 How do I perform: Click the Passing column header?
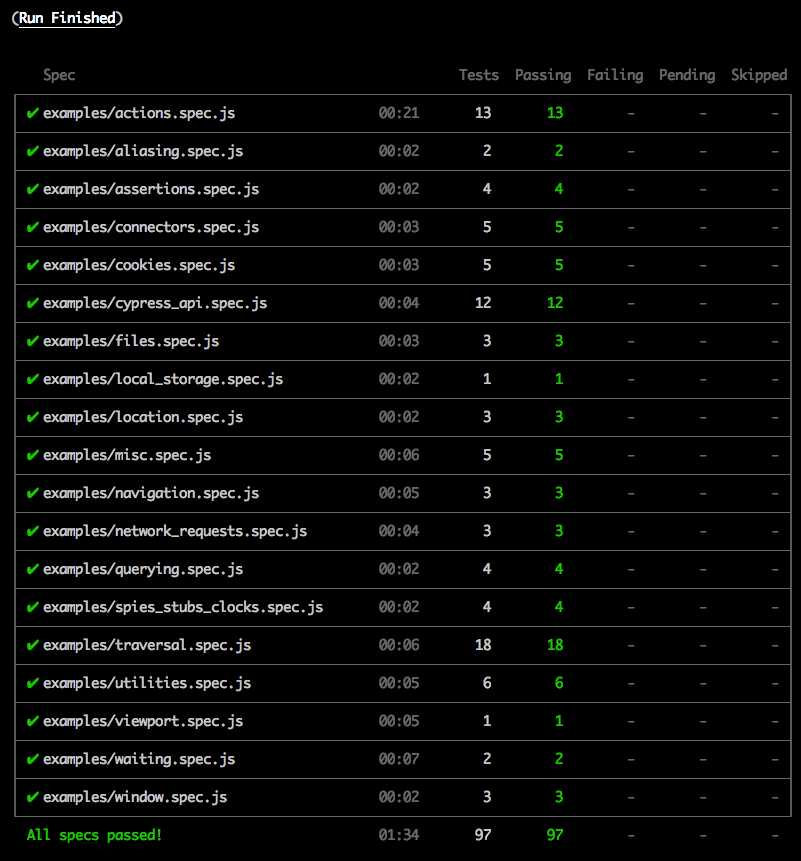pos(543,75)
